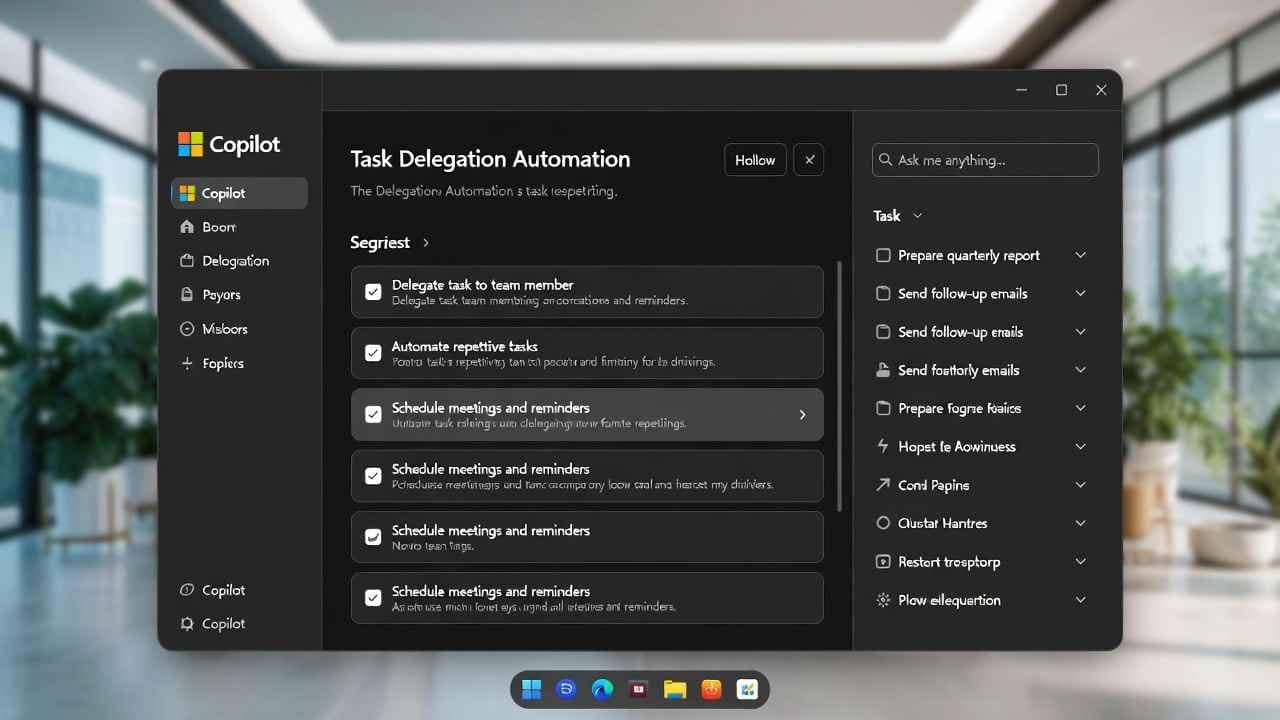Uncheck the last Schedule meetings and reminders item
This screenshot has width=1280, height=720.
[372, 598]
